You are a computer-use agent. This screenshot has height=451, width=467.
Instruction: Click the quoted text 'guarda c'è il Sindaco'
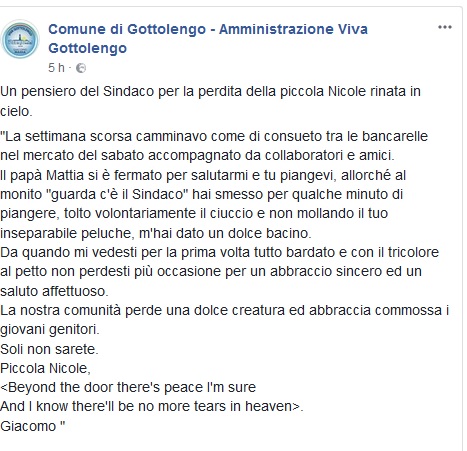[x=117, y=194]
